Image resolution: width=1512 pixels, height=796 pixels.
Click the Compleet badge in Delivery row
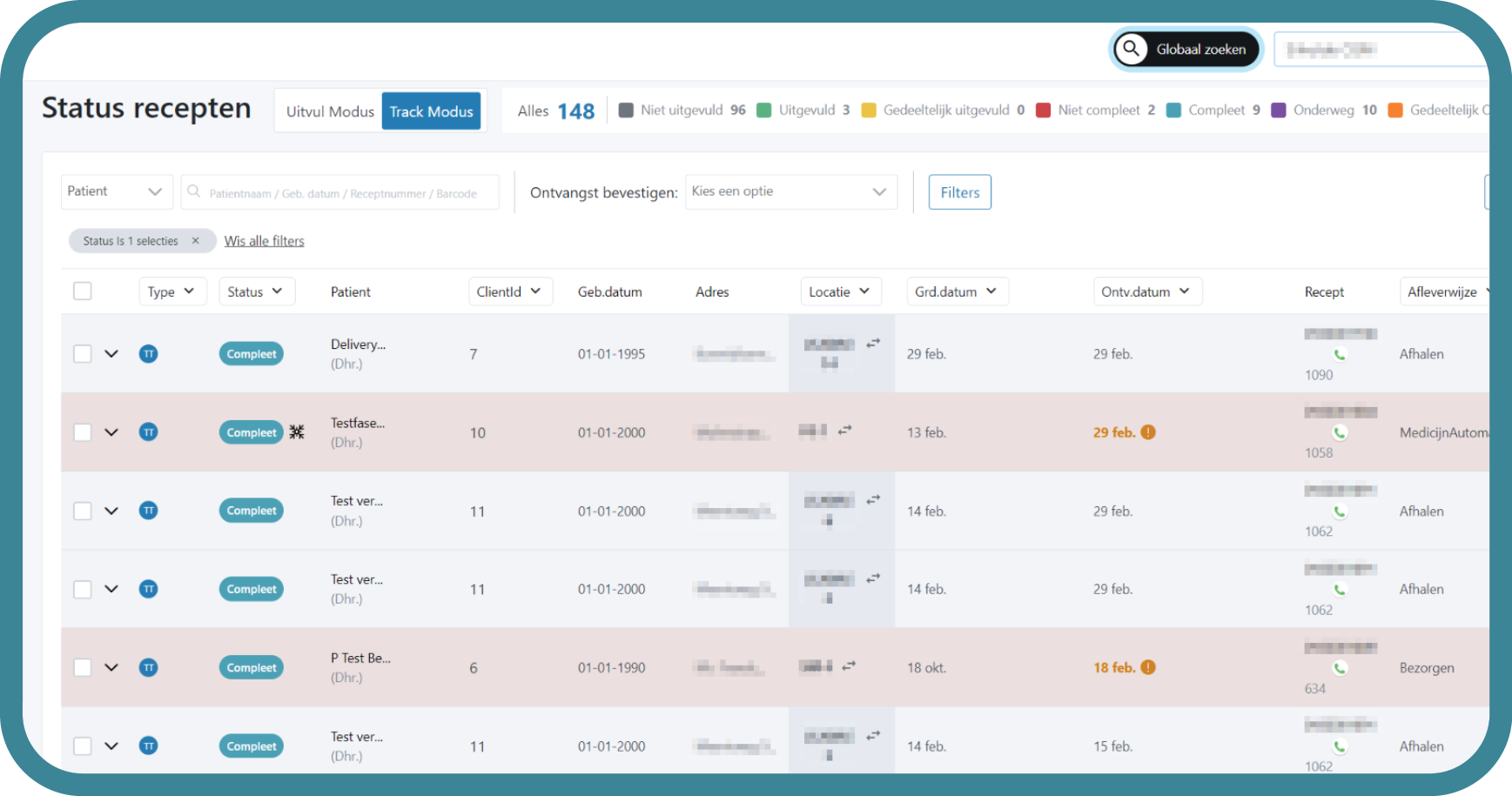pos(252,354)
